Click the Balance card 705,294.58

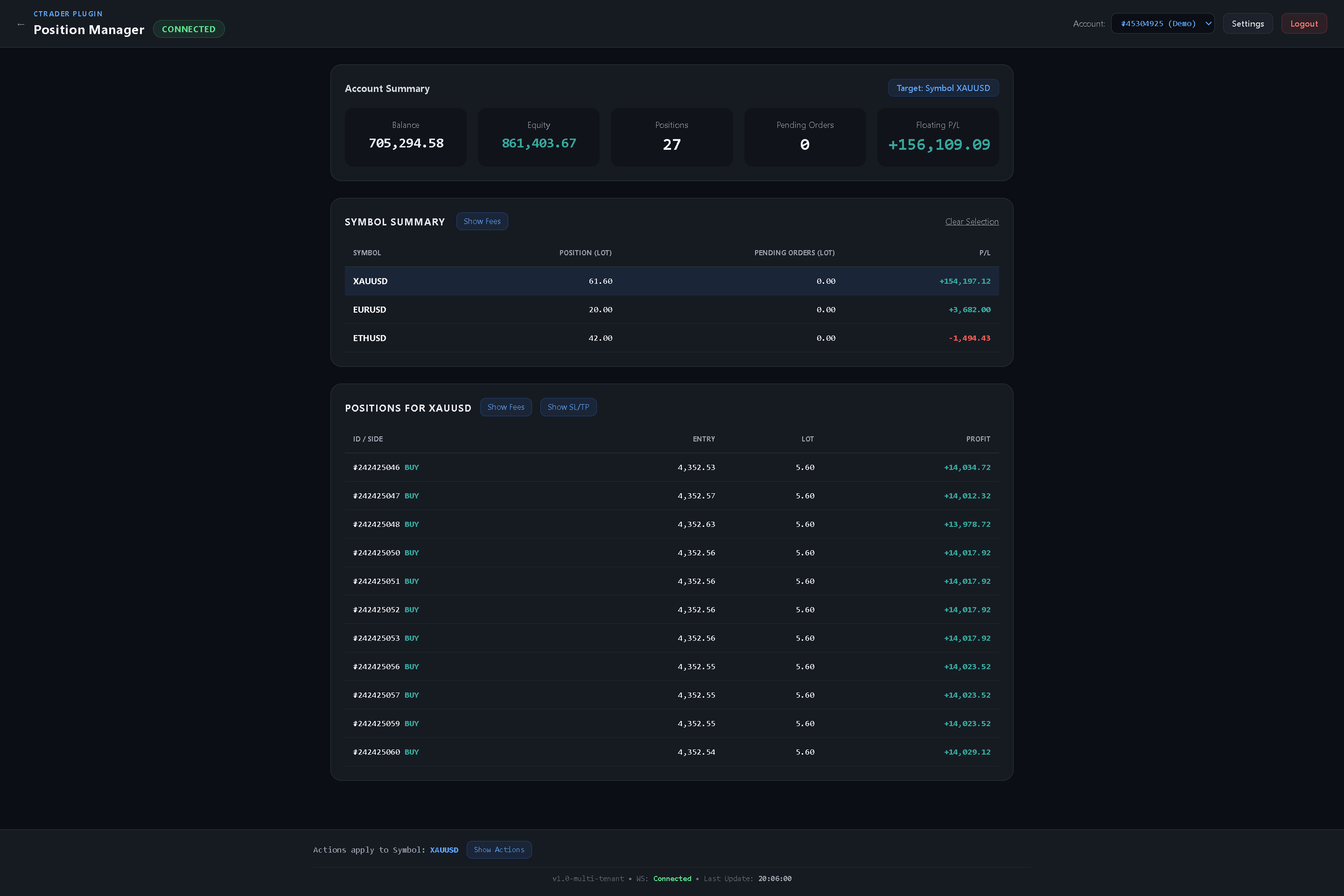click(x=406, y=137)
